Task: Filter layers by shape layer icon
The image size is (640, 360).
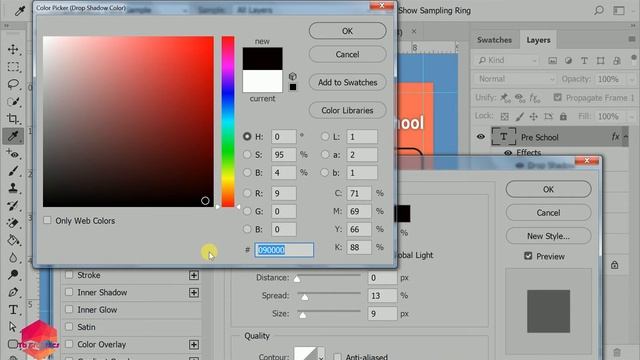Action: pos(600,60)
